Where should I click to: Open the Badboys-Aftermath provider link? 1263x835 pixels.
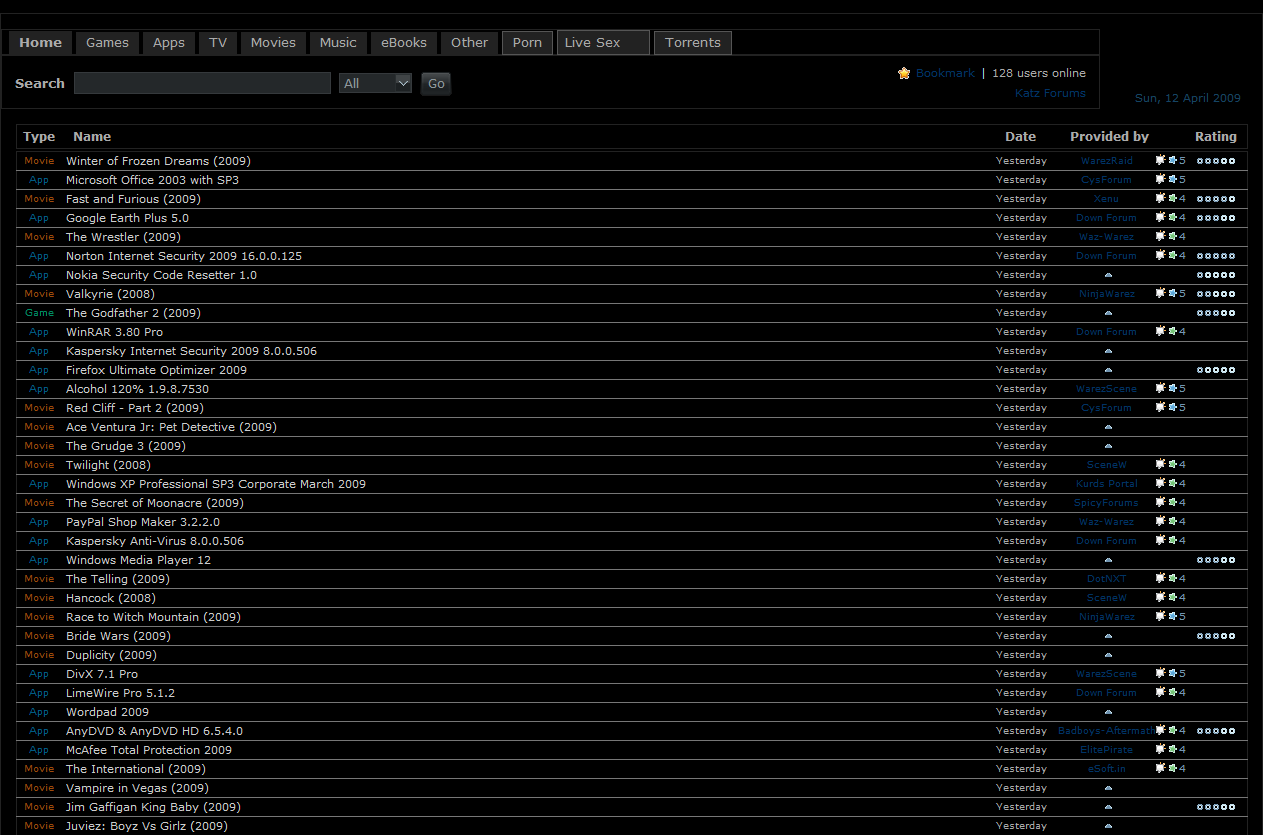(x=1106, y=731)
